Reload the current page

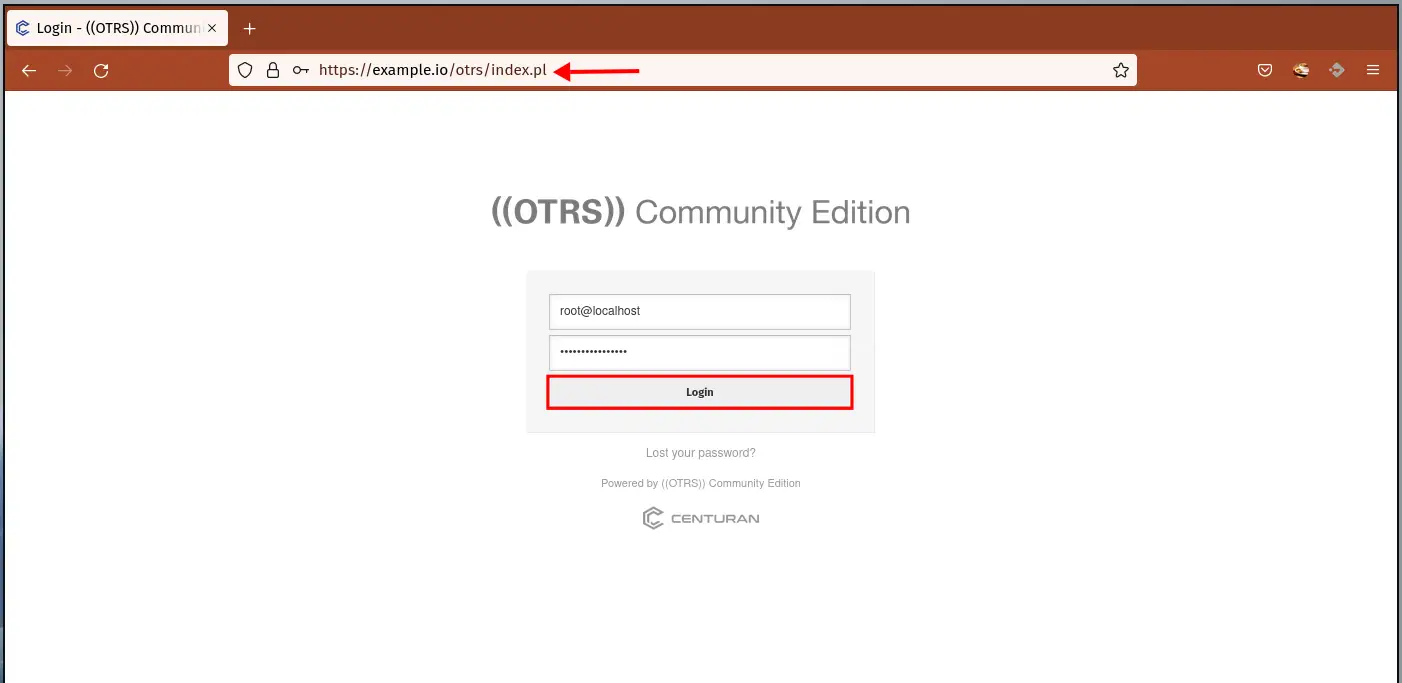101,71
